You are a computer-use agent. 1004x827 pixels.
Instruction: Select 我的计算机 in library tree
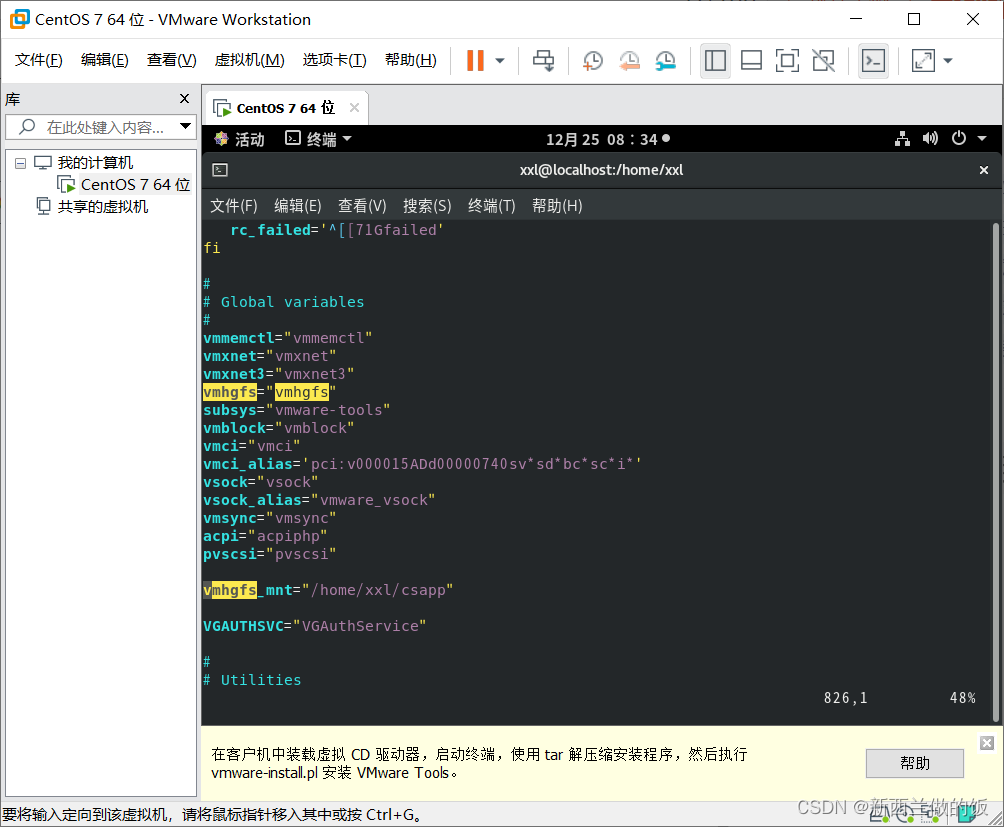pyautogui.click(x=95, y=163)
